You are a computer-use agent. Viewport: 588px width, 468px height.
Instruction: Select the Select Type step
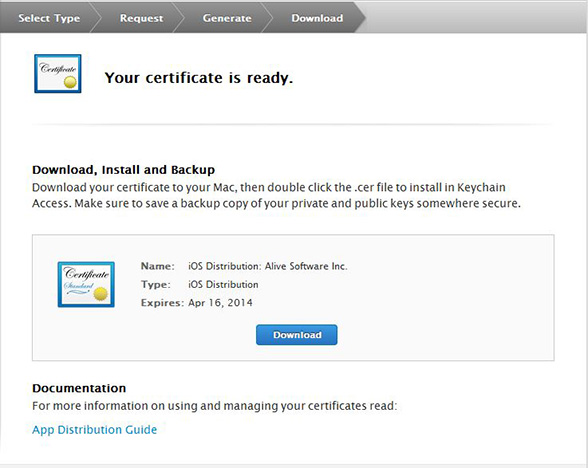click(x=49, y=18)
